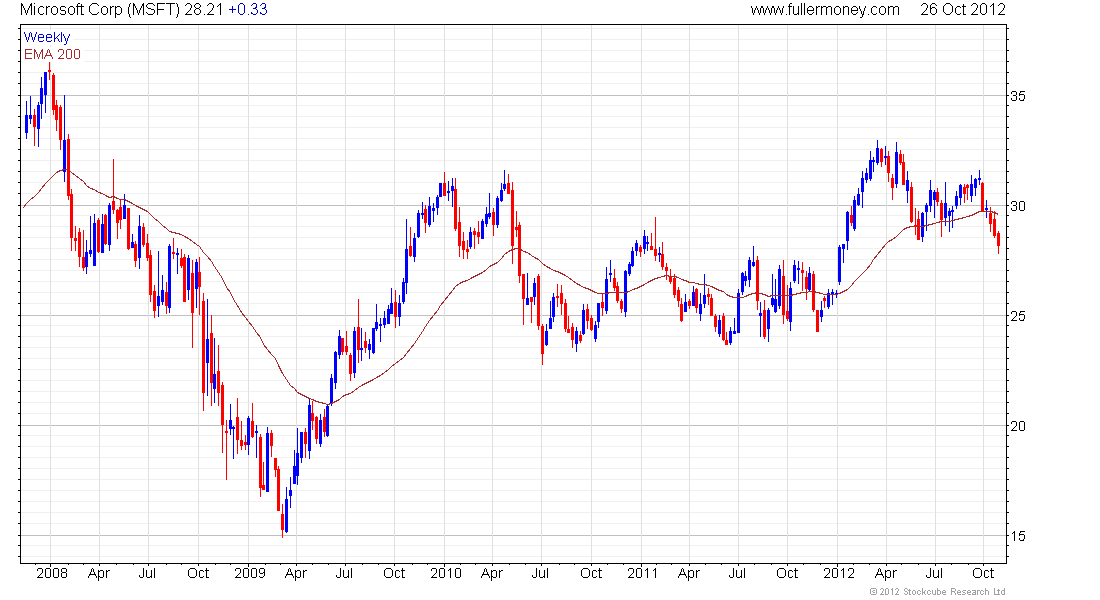Click the "15" price axis label

1017,537
